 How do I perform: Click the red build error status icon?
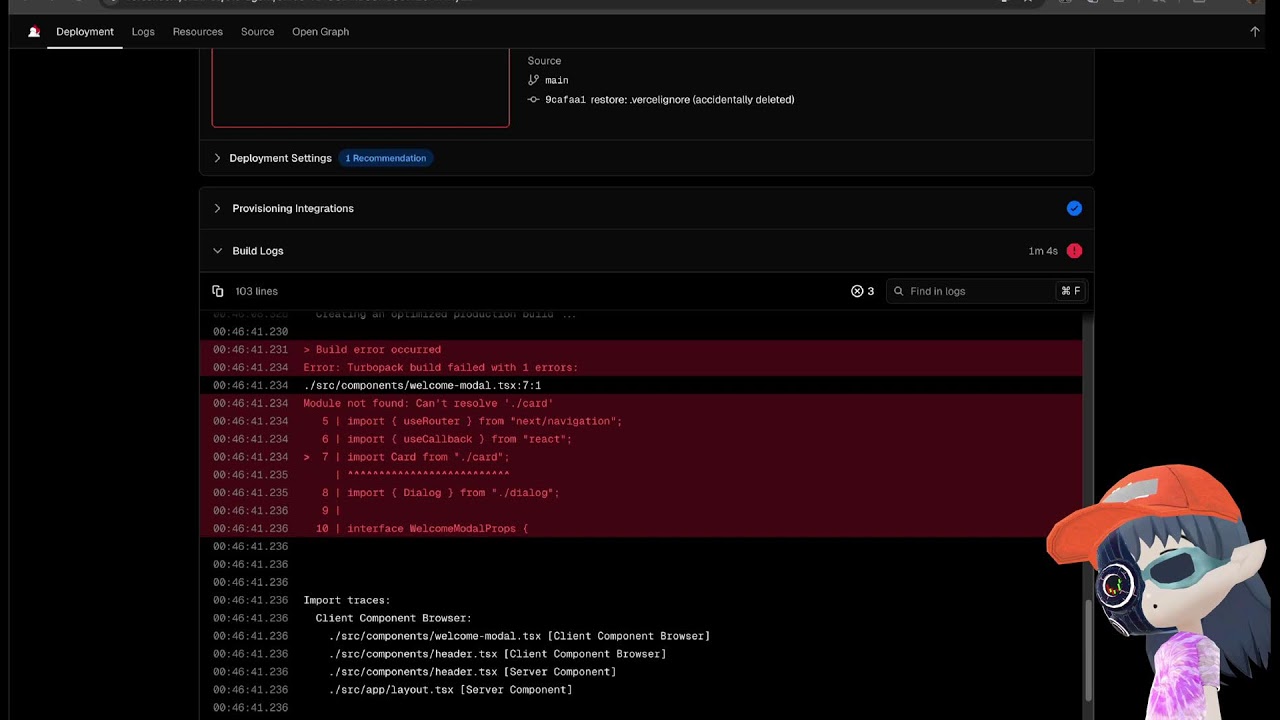point(1074,251)
